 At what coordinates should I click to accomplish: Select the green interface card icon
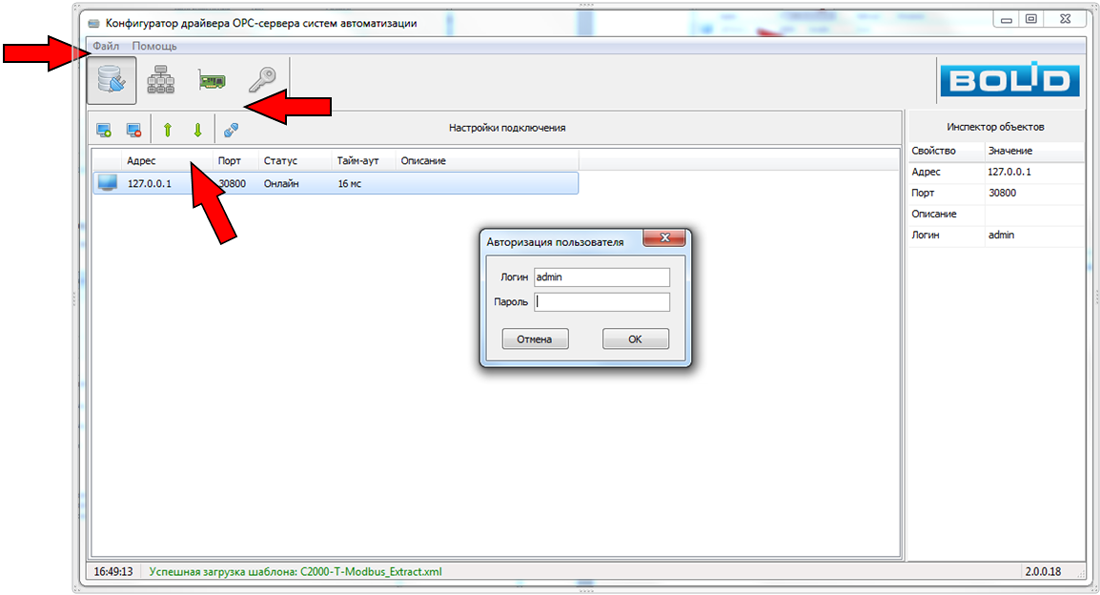tap(211, 81)
